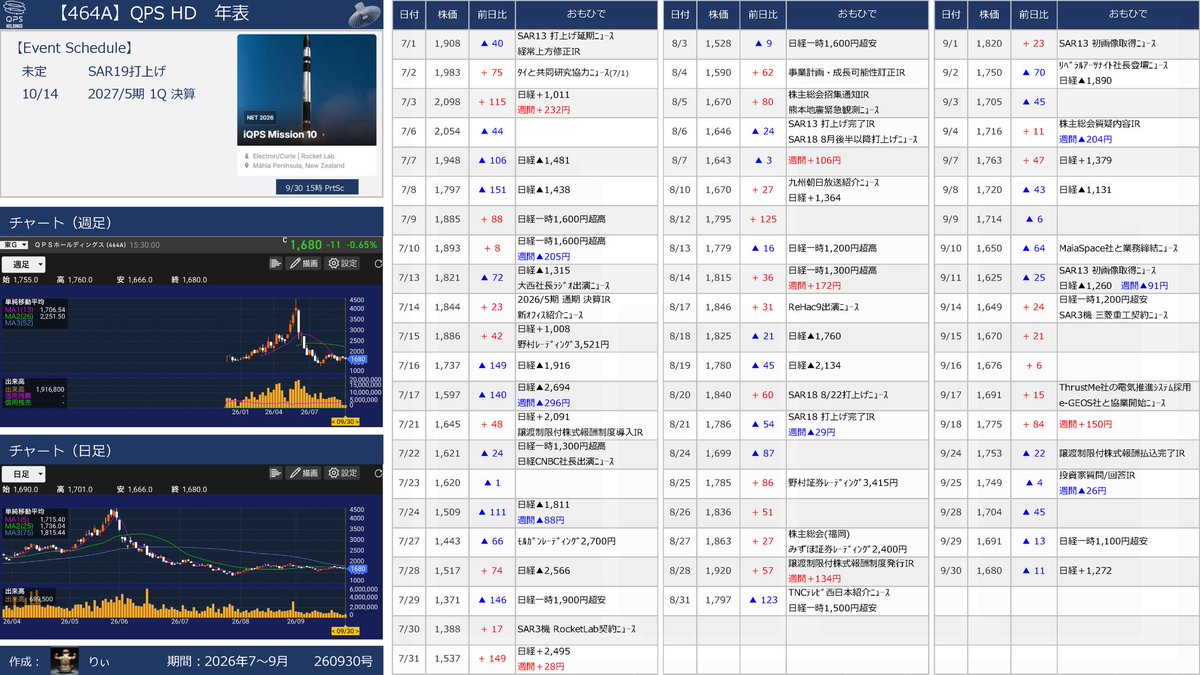Select the 描画 pencil tool on daily chart

(305, 473)
